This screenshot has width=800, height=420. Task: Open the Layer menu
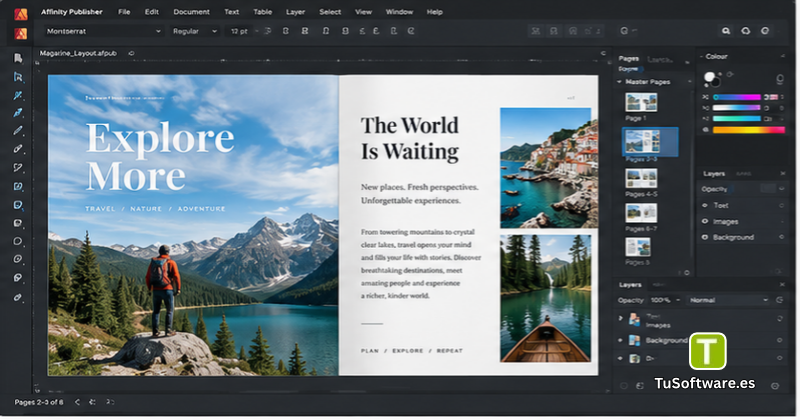295,12
